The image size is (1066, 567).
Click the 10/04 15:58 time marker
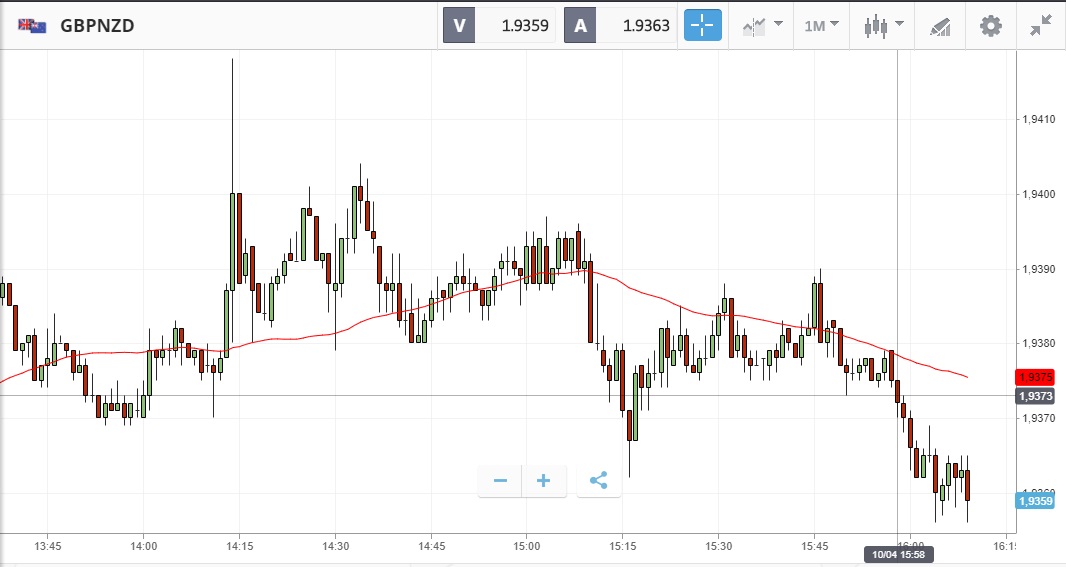click(x=898, y=553)
